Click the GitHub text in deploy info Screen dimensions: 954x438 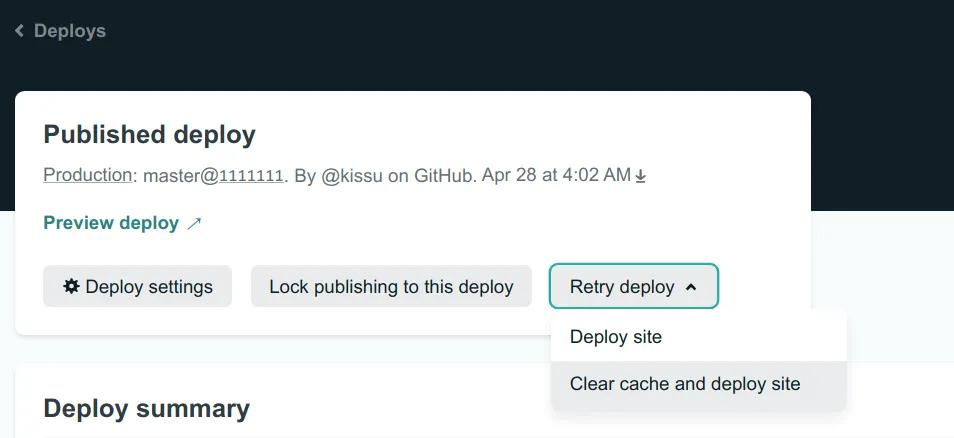click(x=442, y=175)
